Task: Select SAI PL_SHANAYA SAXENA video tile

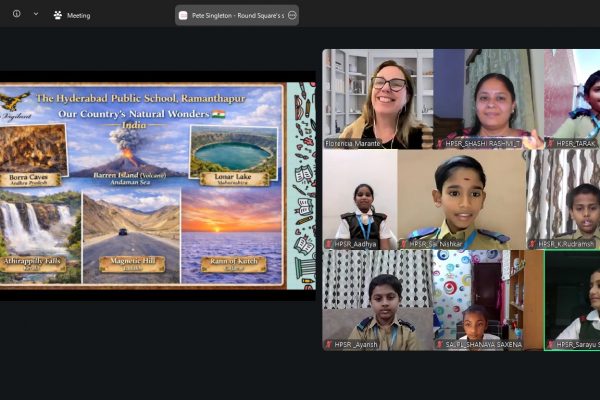Action: (x=488, y=300)
